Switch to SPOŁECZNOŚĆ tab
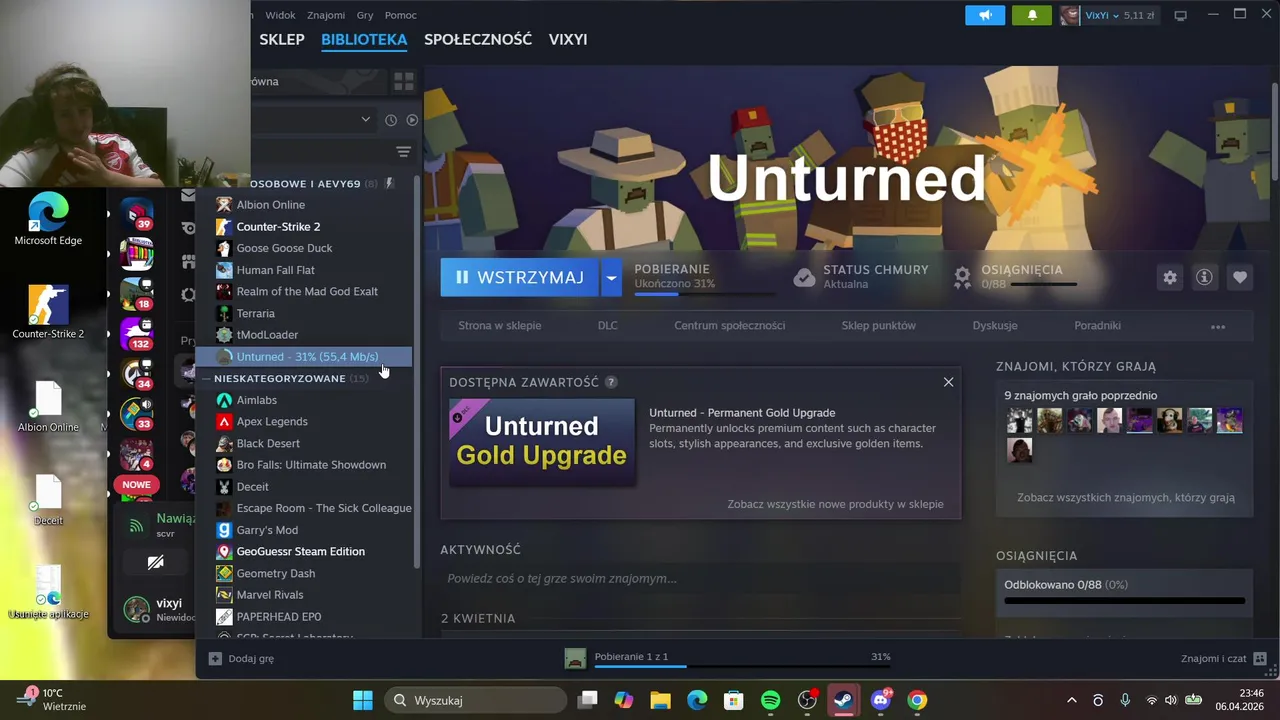Viewport: 1280px width, 720px height. (478, 39)
